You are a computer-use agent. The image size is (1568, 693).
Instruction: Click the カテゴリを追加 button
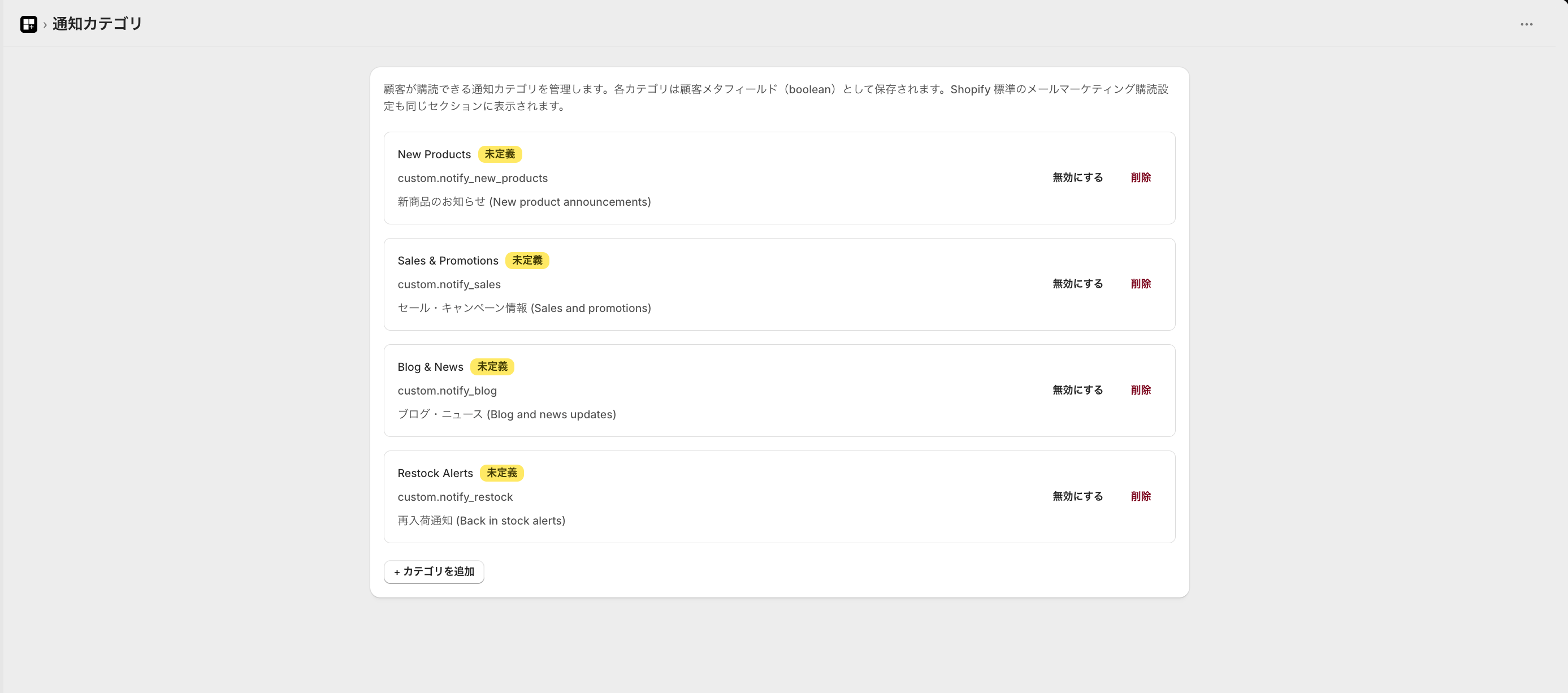(434, 572)
